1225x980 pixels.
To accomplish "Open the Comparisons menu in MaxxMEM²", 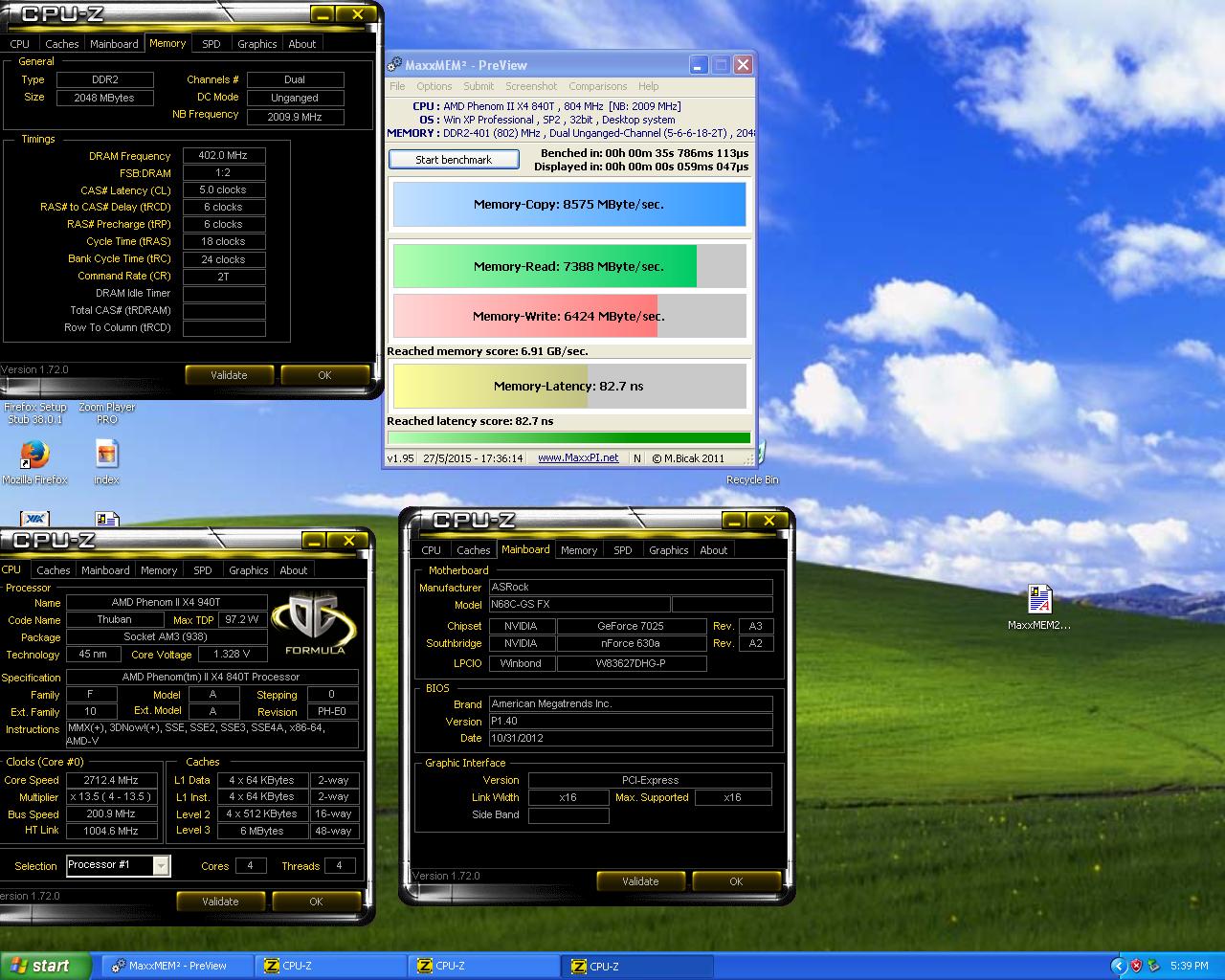I will click(598, 86).
